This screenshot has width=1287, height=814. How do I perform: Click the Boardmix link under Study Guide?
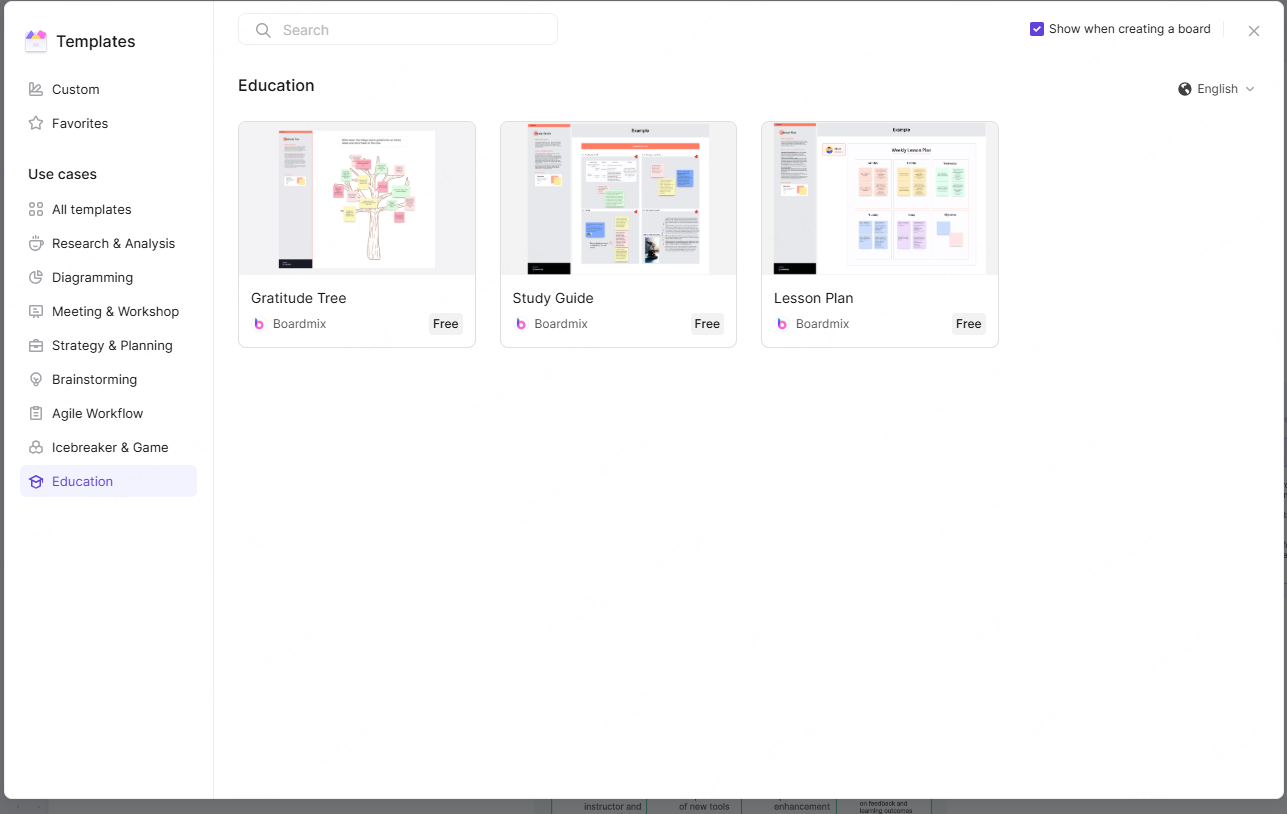click(562, 323)
